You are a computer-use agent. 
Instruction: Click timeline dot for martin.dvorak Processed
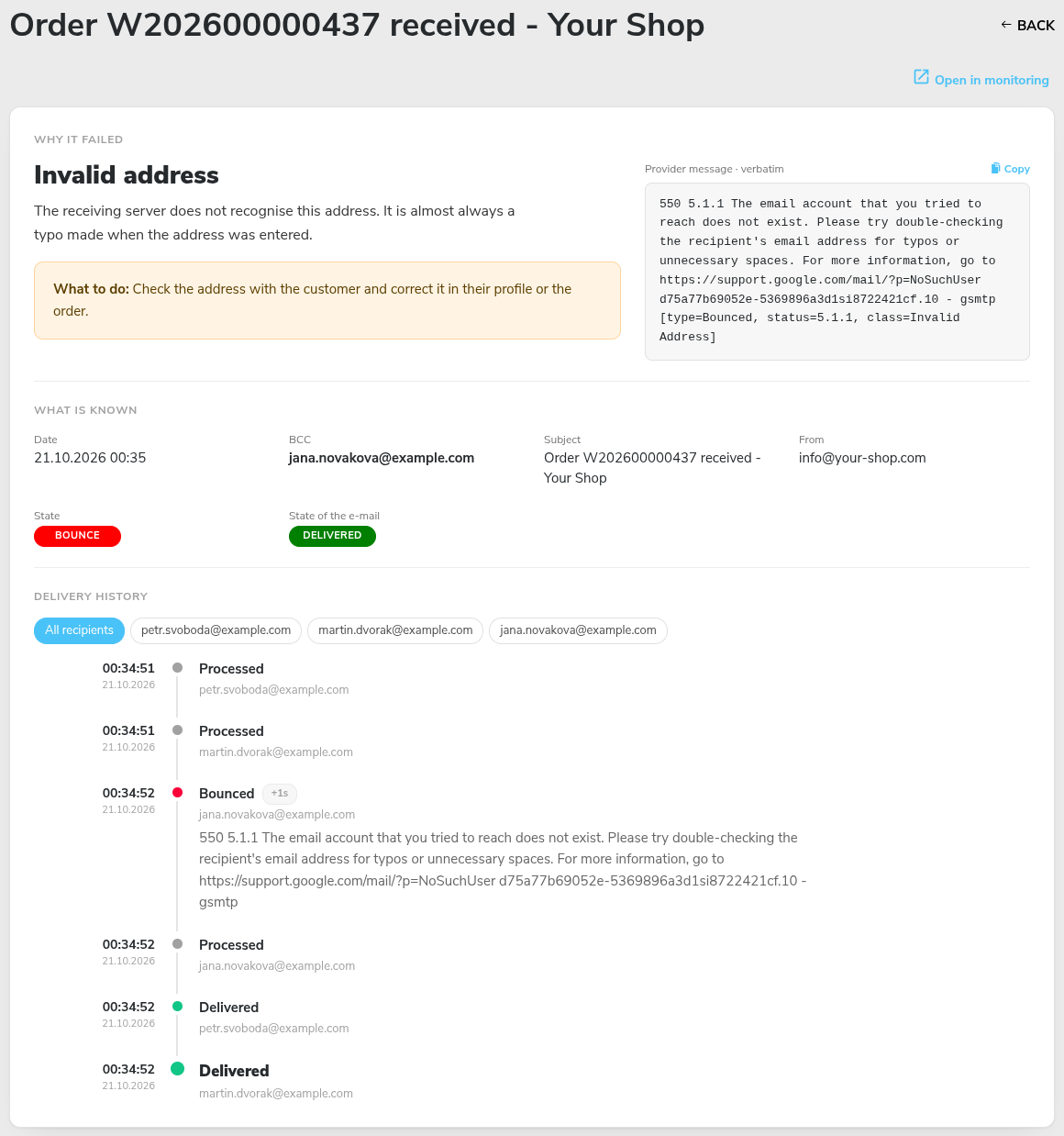177,730
